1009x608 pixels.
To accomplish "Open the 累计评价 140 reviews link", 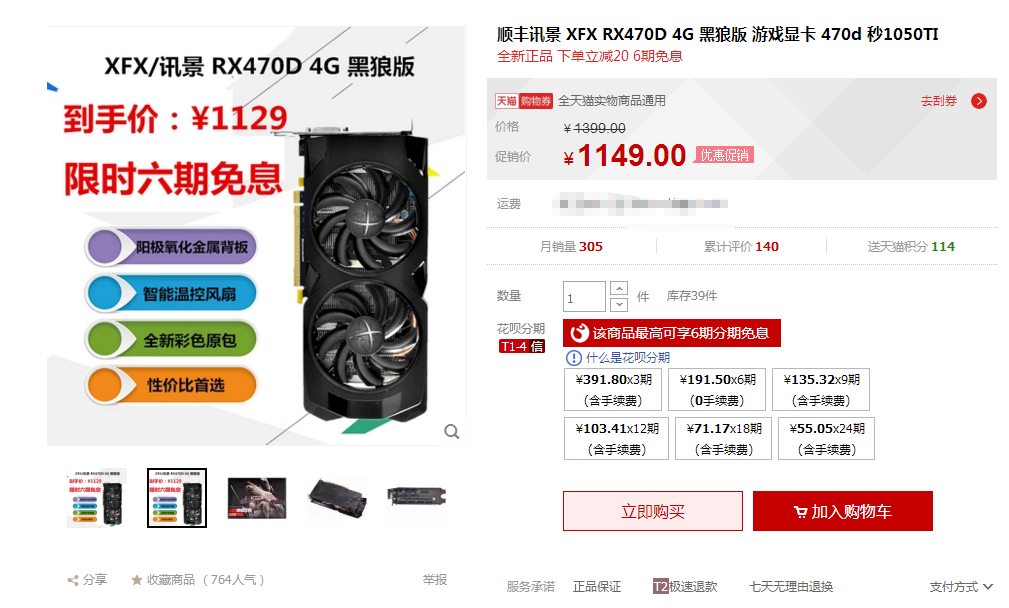I will pyautogui.click(x=741, y=246).
